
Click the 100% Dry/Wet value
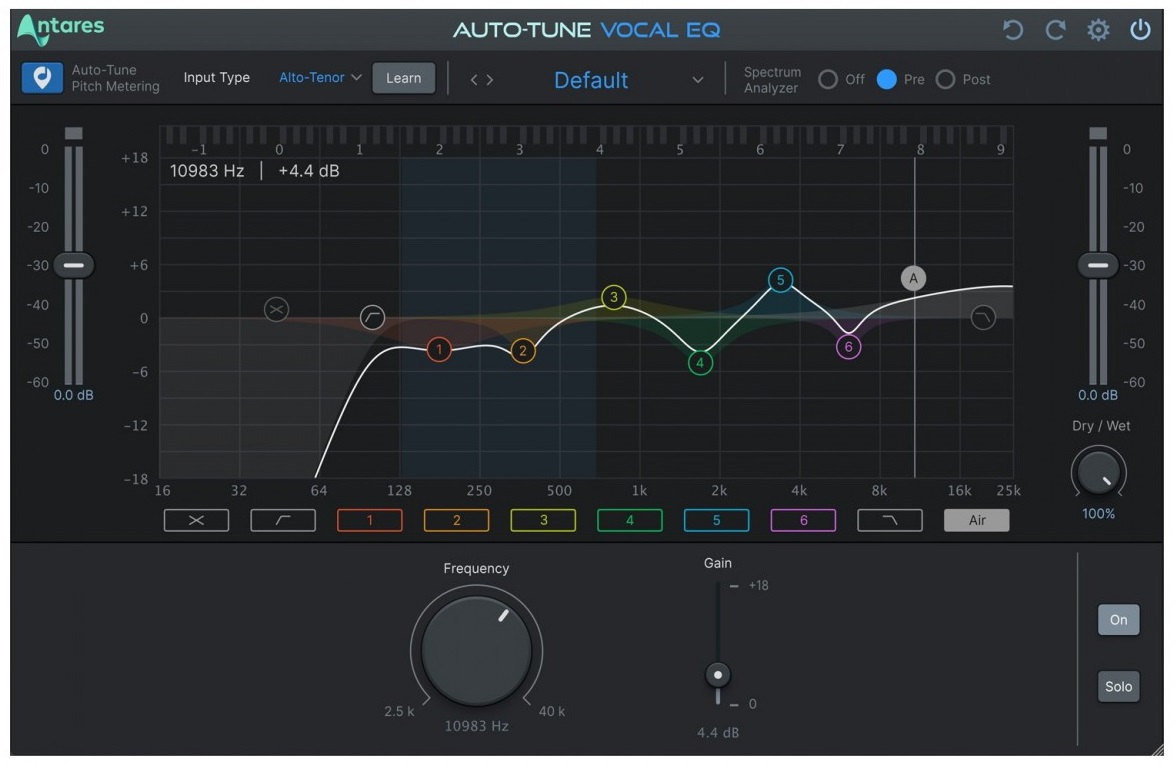click(1098, 514)
